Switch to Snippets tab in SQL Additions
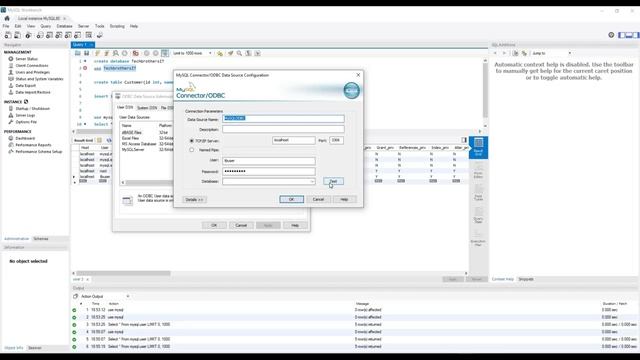This screenshot has width=640, height=360. tap(526, 279)
